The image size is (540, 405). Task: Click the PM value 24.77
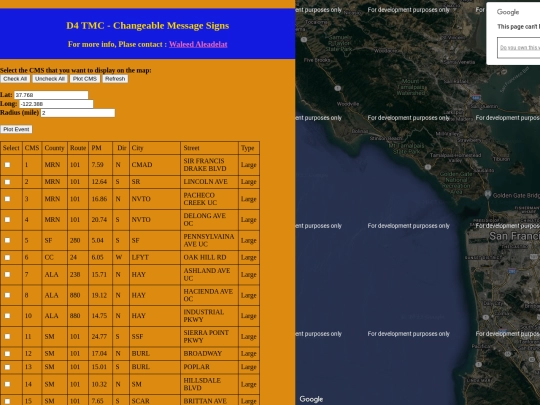pos(100,336)
